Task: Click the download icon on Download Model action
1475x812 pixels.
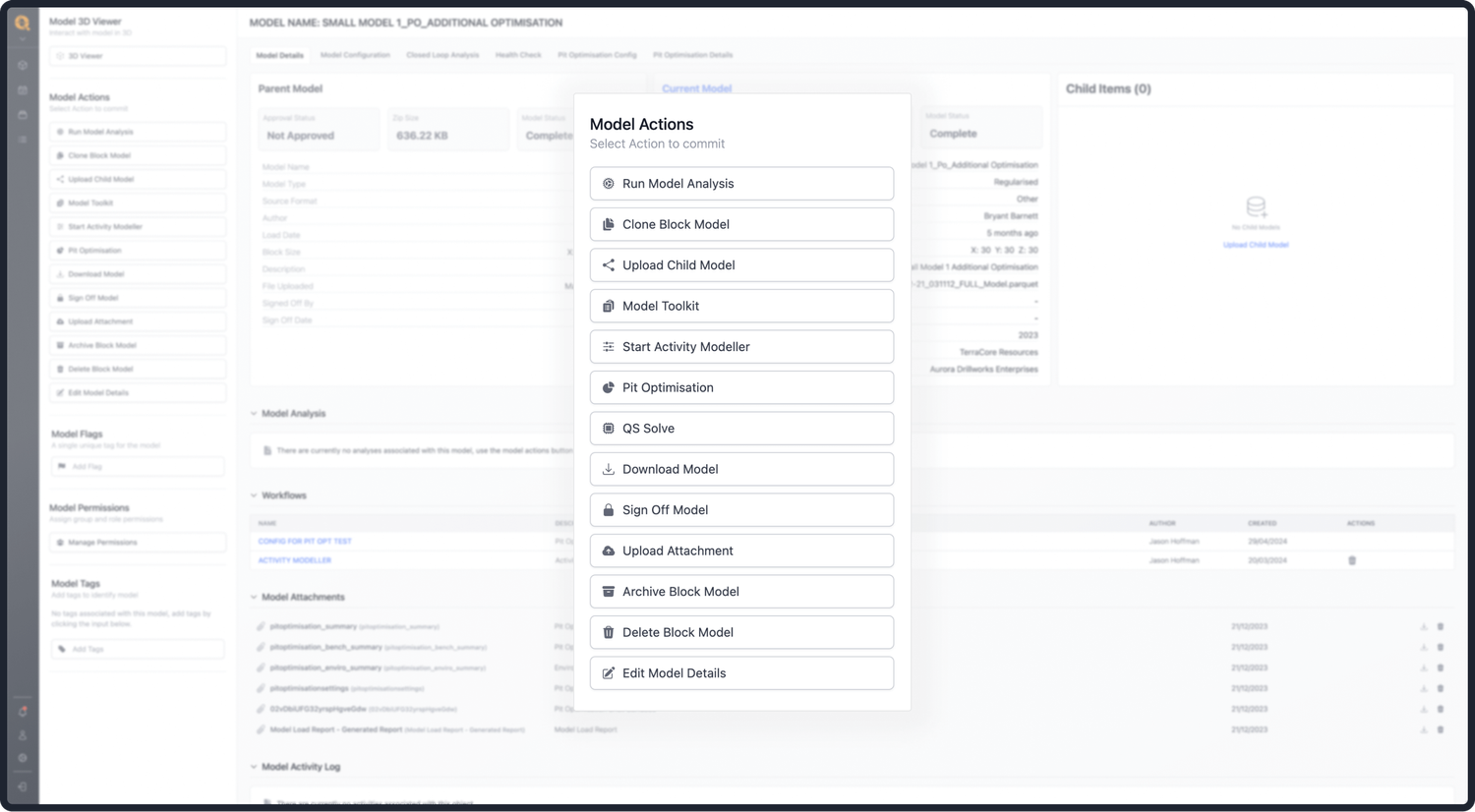Action: click(x=608, y=469)
